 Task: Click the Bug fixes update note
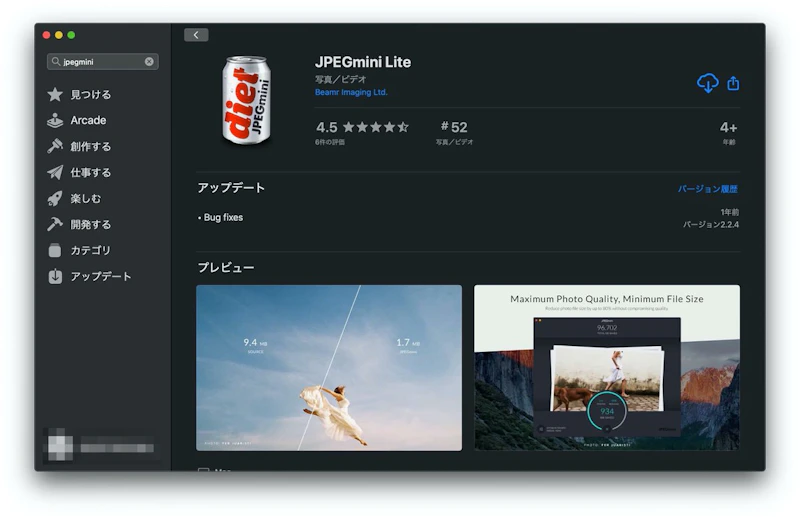[x=220, y=217]
